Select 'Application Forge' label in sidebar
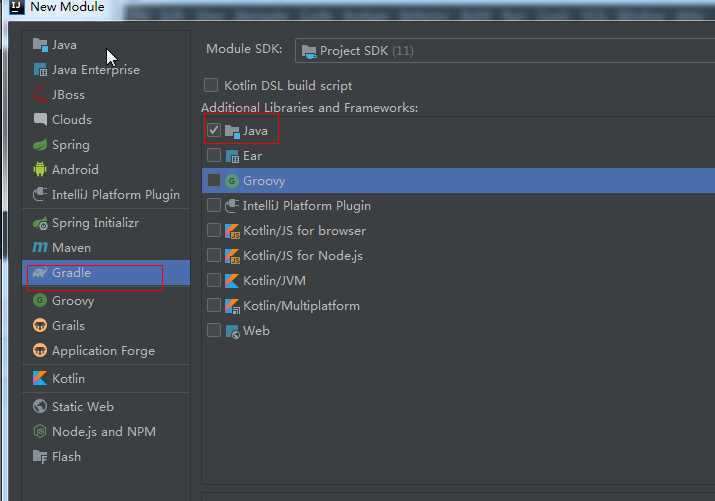 click(104, 351)
